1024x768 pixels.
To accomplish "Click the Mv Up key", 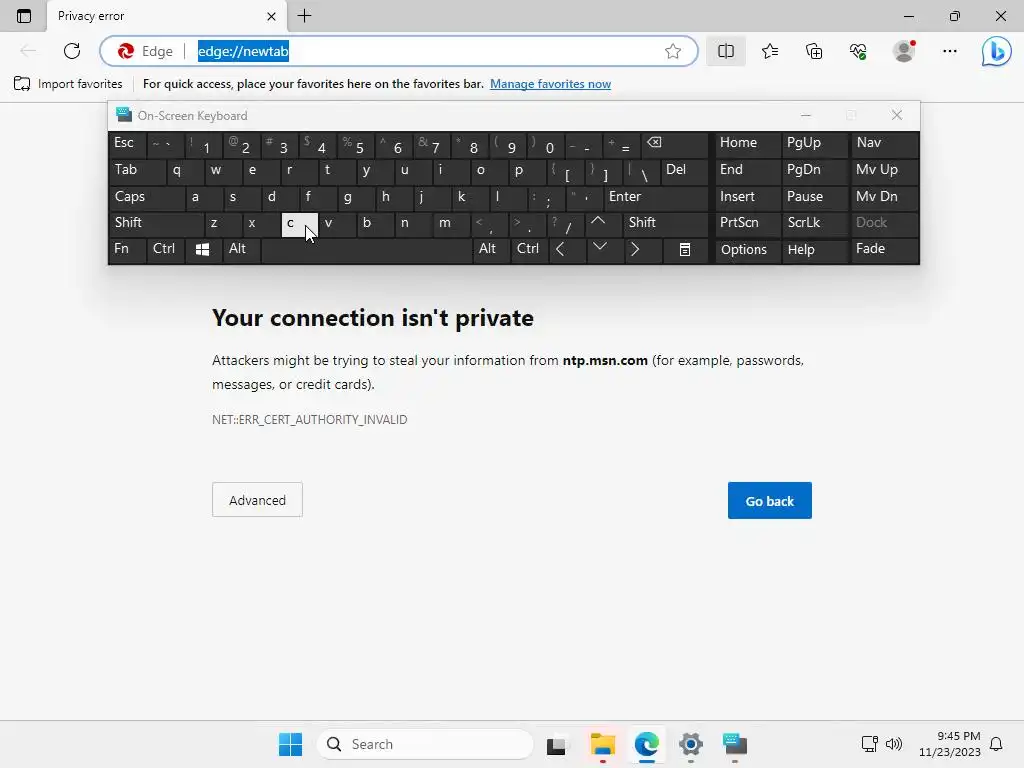I will click(884, 170).
